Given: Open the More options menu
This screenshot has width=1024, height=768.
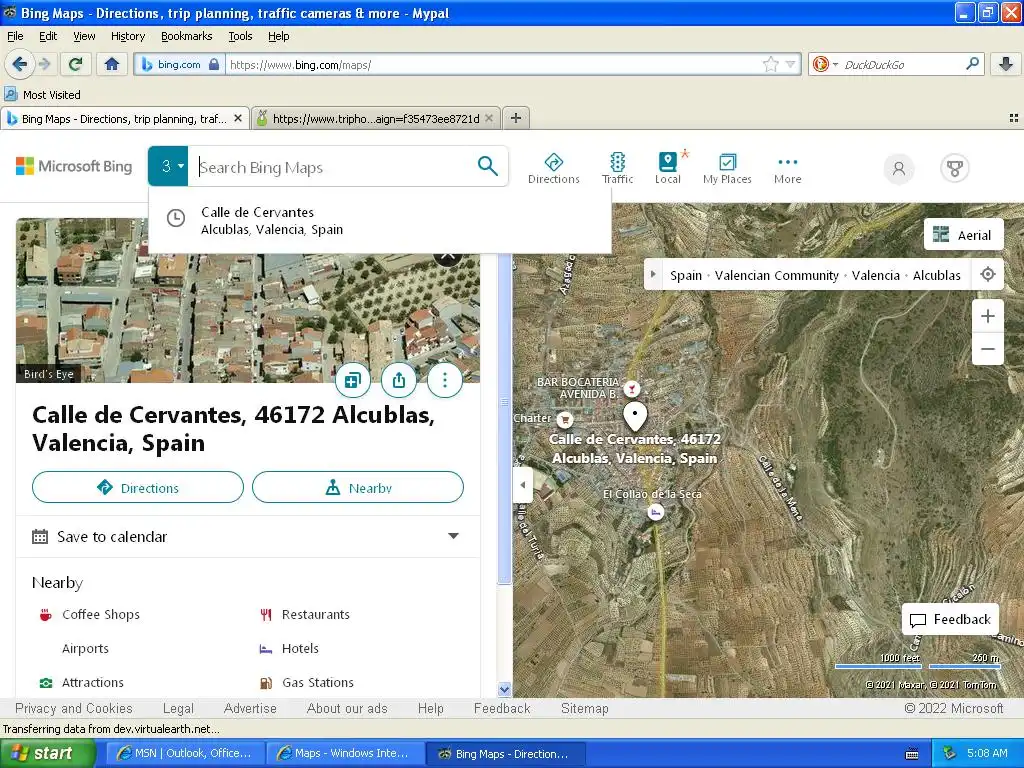Looking at the screenshot, I should [788, 168].
